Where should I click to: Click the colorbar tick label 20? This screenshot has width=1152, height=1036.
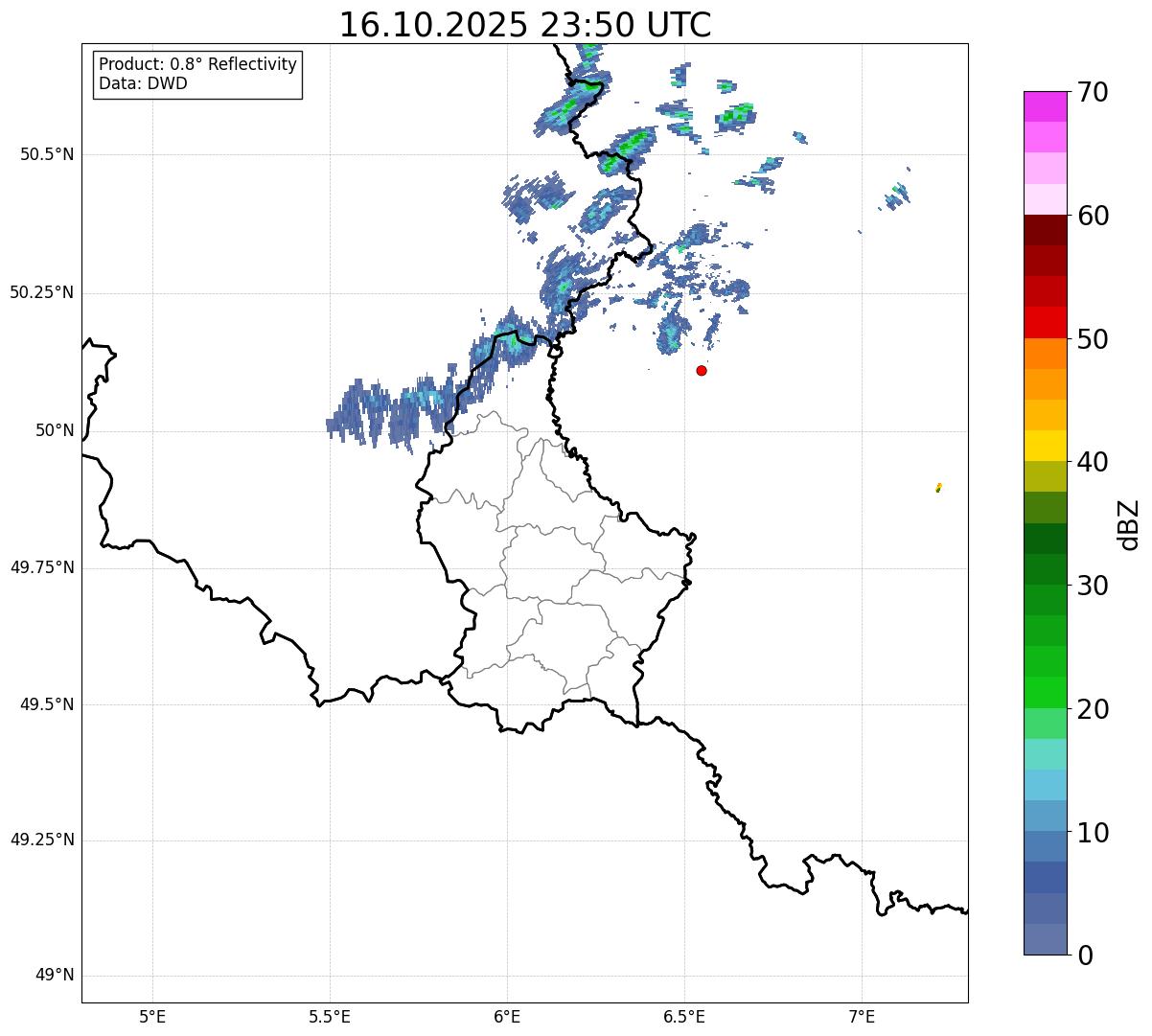pos(1093,709)
